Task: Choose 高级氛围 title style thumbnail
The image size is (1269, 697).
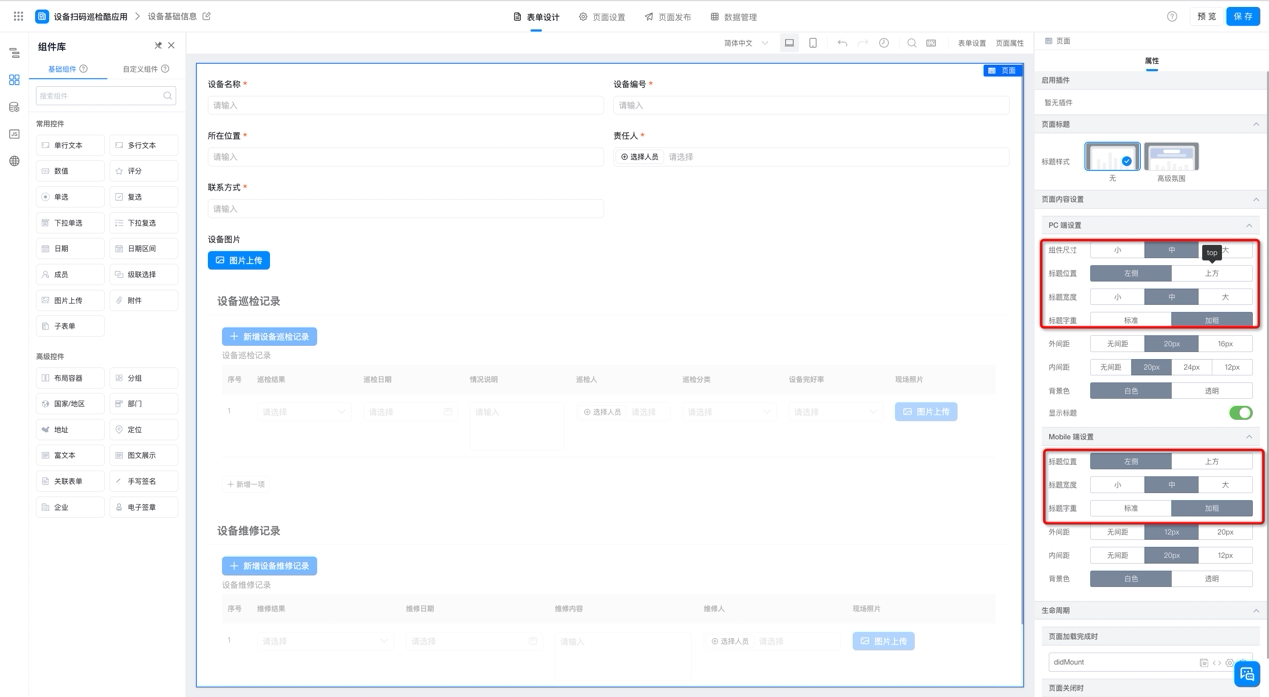Action: click(1171, 157)
